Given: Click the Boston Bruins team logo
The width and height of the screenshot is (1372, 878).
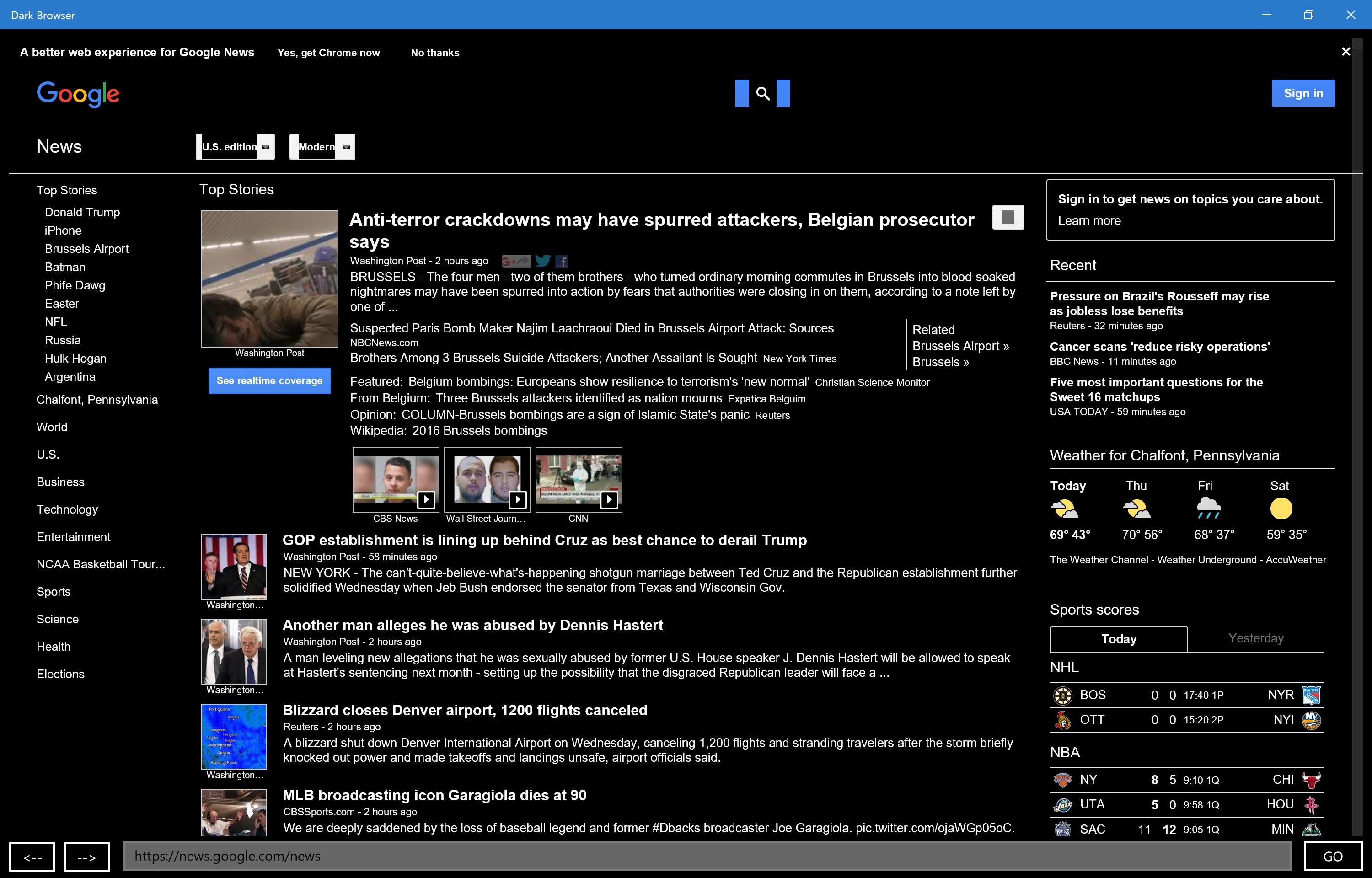Looking at the screenshot, I should [1062, 696].
